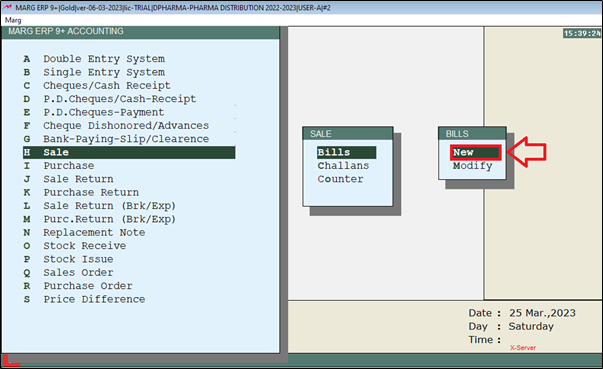Select Purchase Order menu item

(x=88, y=286)
